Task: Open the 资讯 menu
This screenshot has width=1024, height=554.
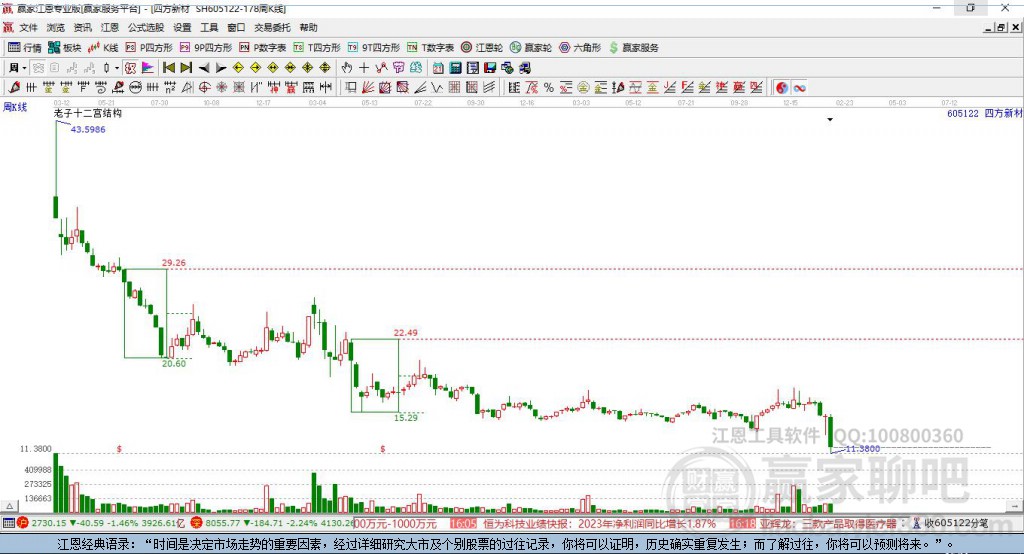Action: click(82, 27)
